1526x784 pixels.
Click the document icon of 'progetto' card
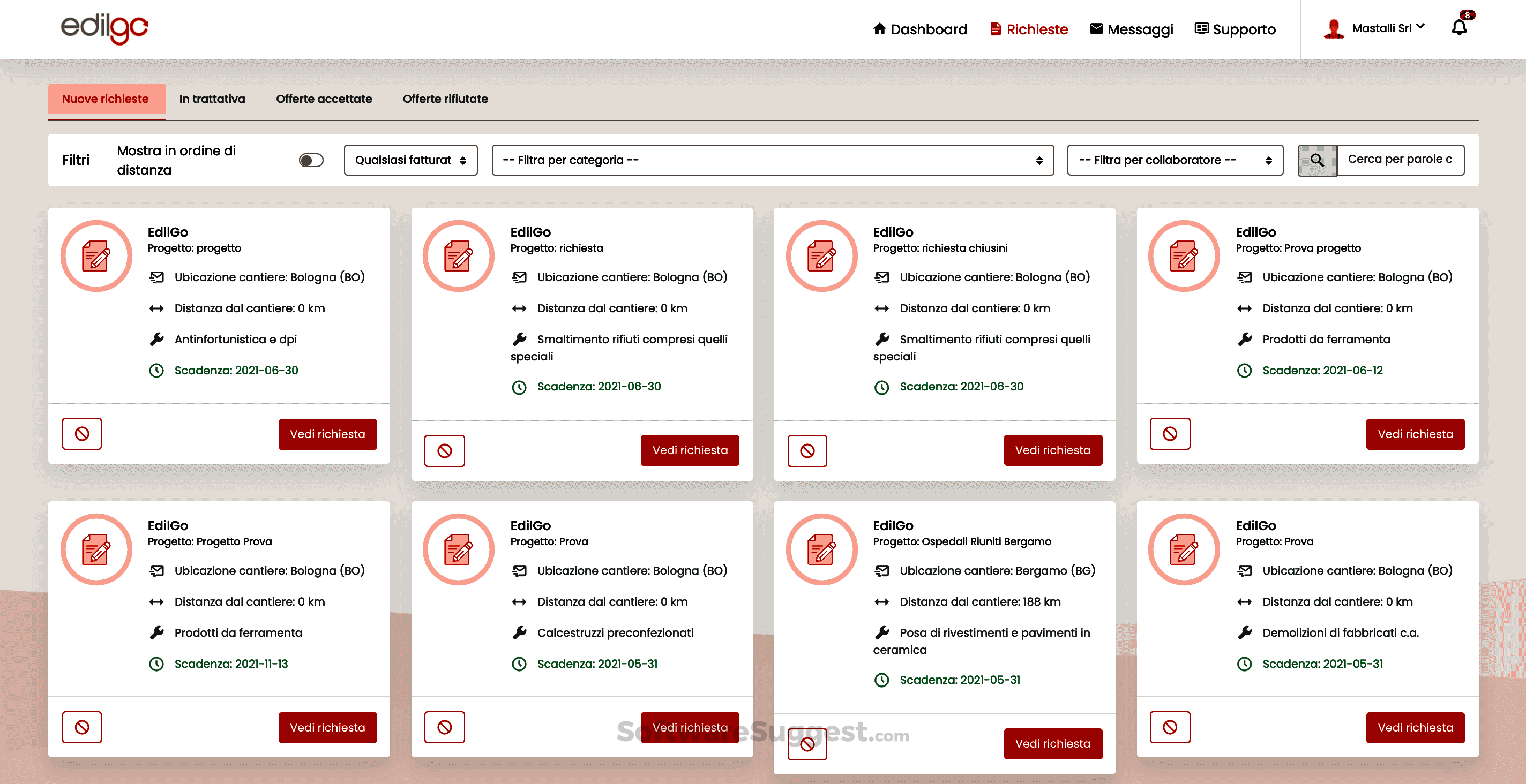(x=96, y=256)
